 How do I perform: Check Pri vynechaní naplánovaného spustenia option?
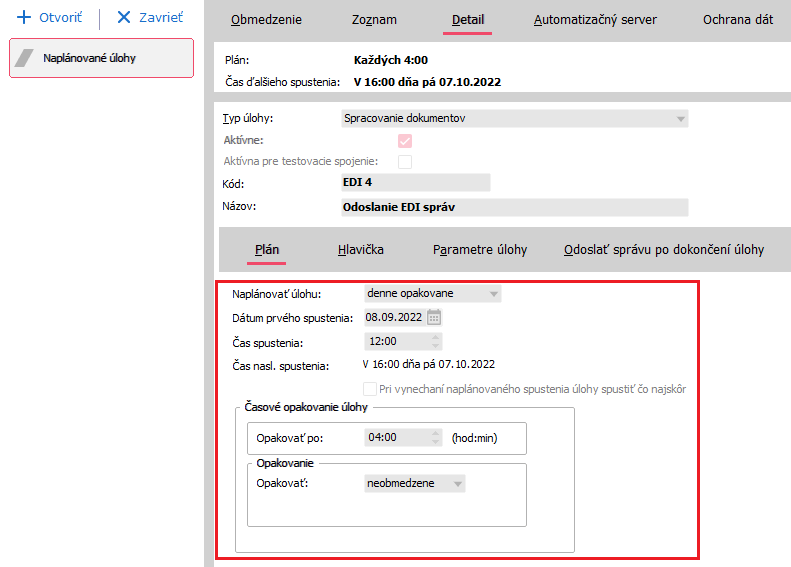pos(369,388)
